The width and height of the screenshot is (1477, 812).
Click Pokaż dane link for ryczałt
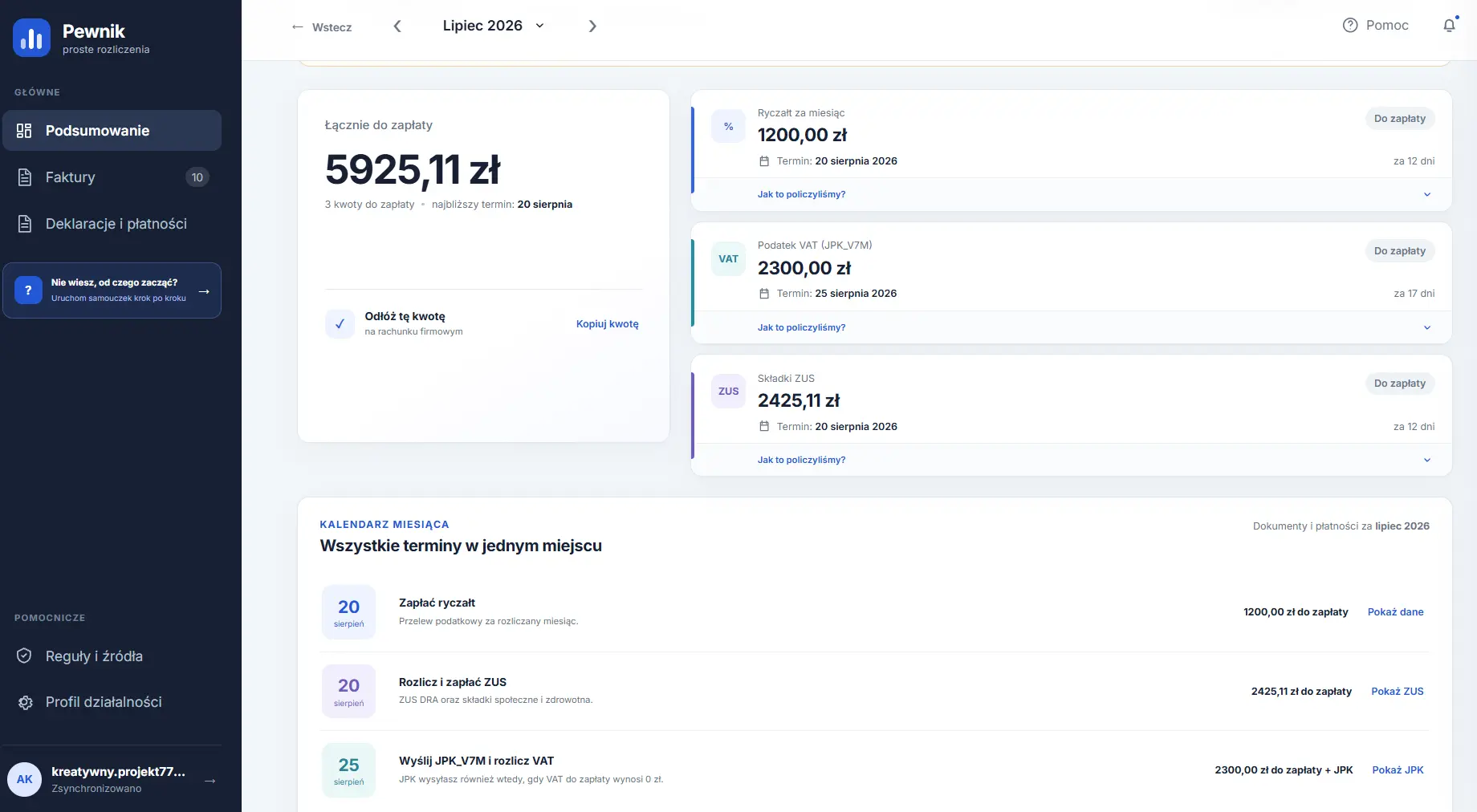coord(1395,612)
